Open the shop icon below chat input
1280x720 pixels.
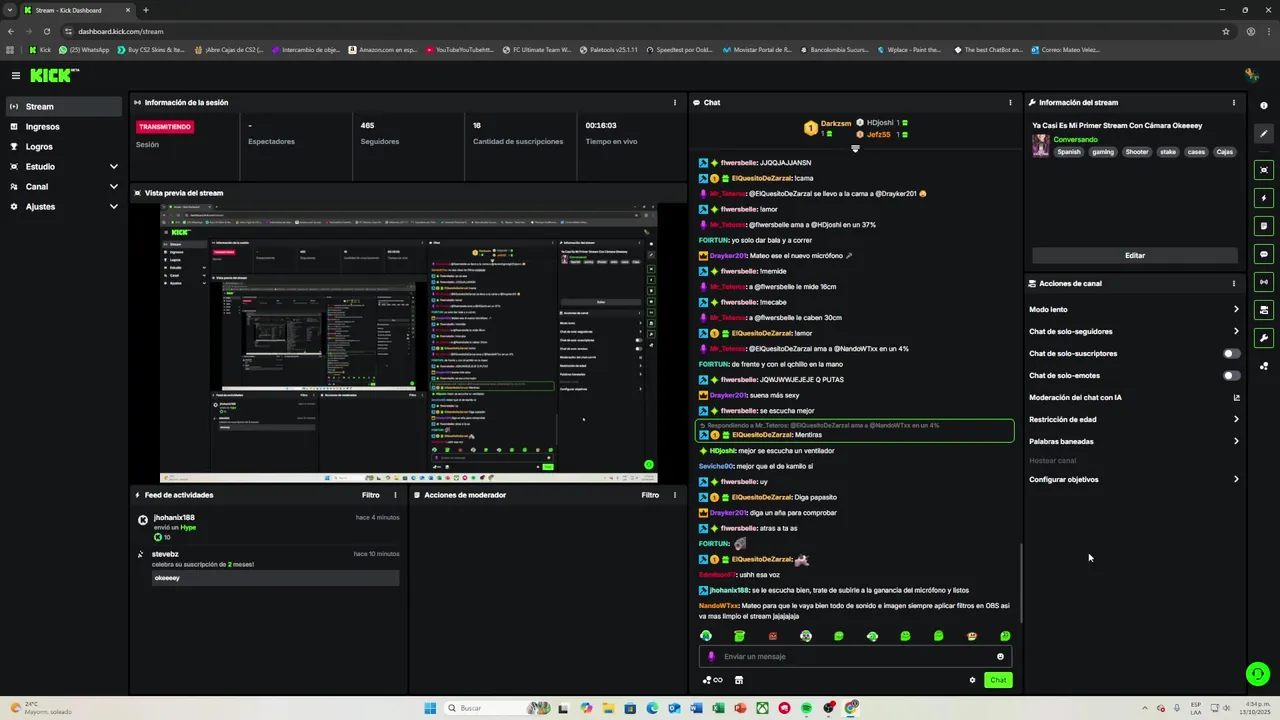point(739,680)
